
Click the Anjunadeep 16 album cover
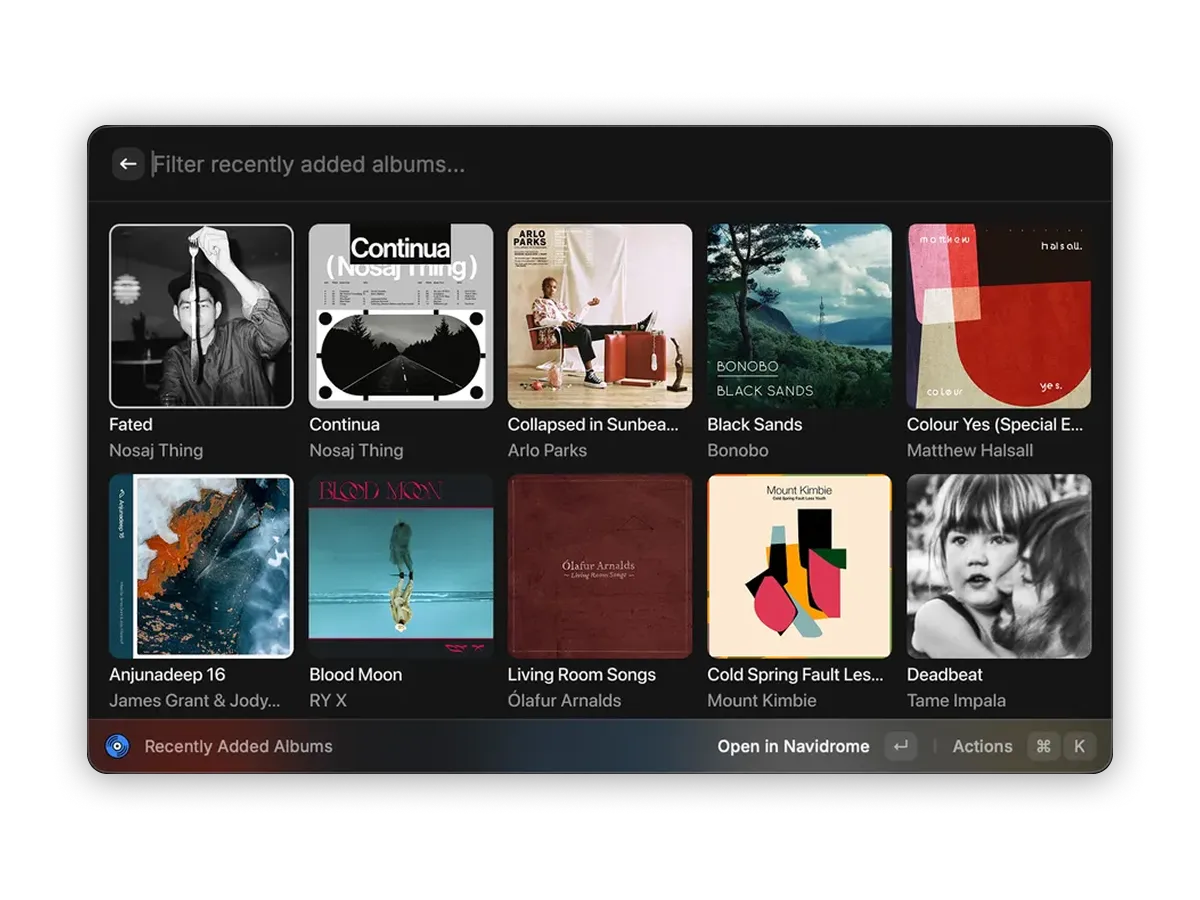[200, 565]
